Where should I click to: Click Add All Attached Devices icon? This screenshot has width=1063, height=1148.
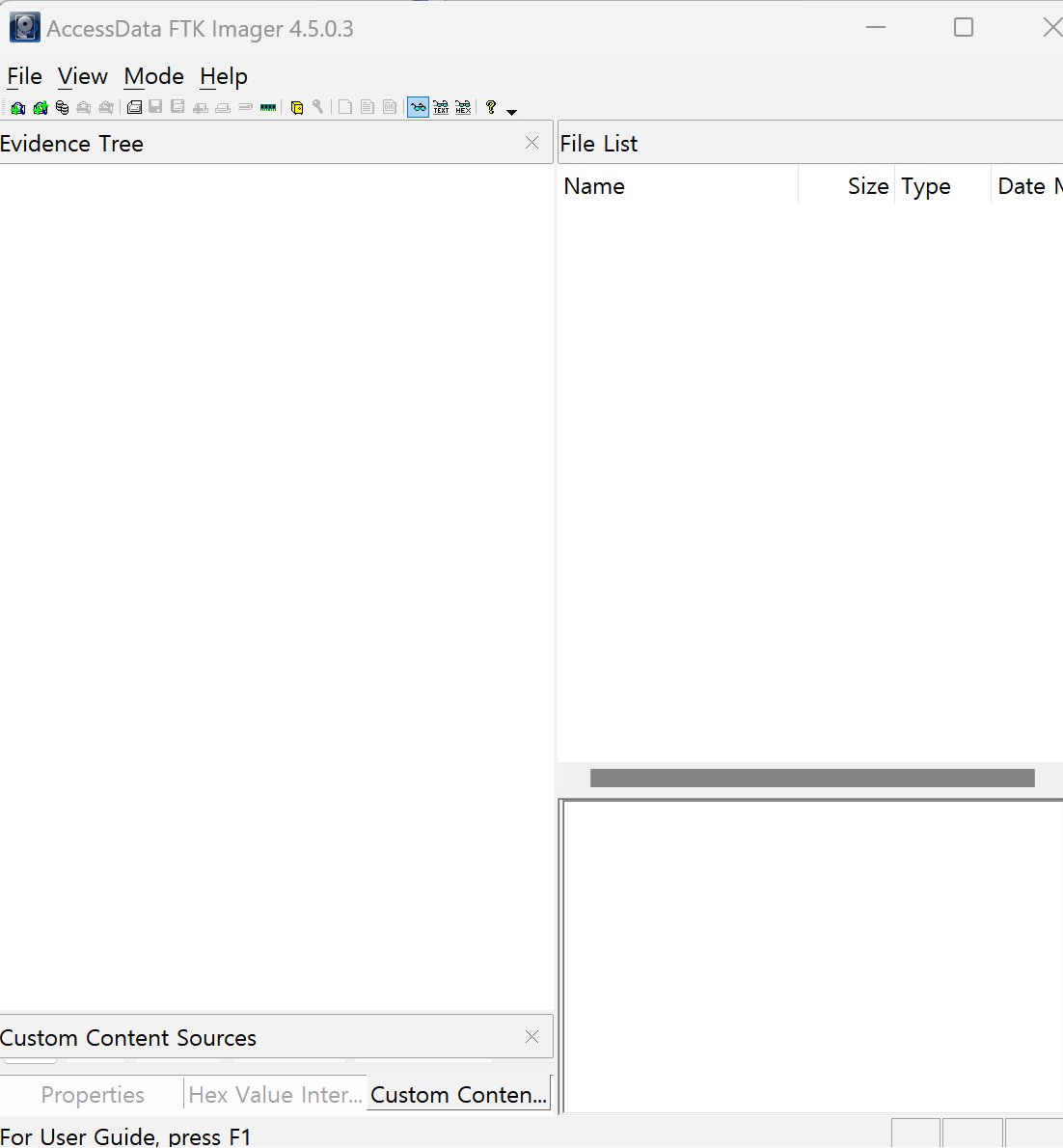(x=41, y=108)
